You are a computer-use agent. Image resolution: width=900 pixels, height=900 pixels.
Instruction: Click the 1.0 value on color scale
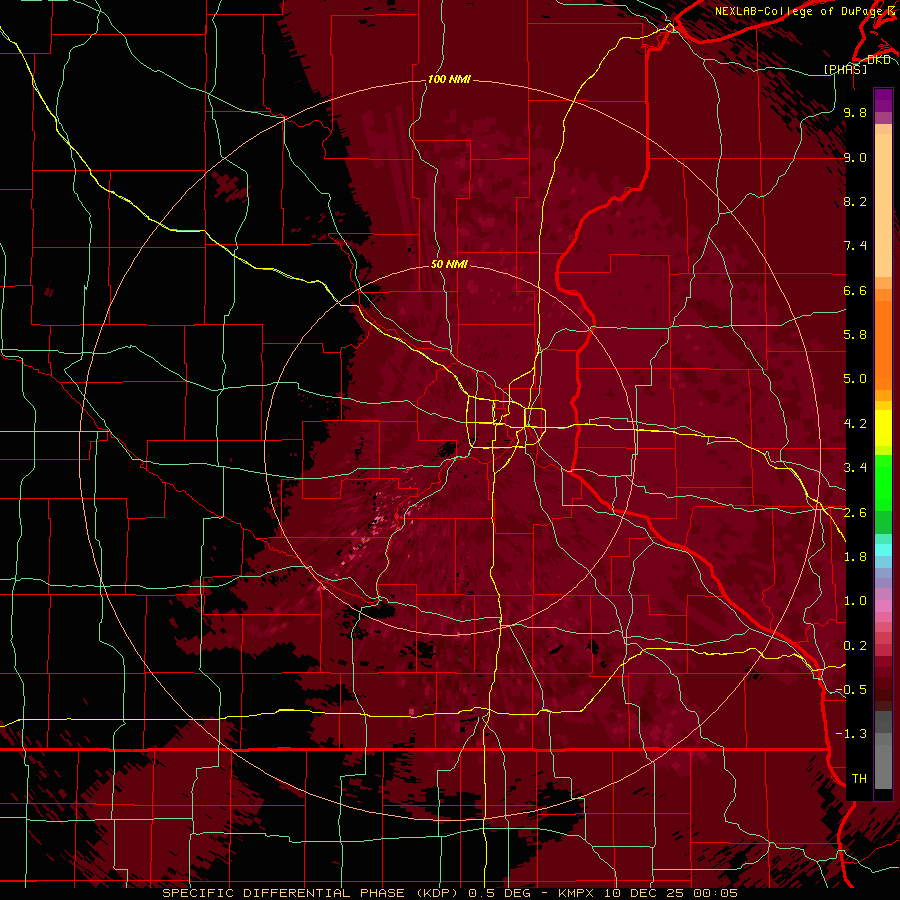855,601
